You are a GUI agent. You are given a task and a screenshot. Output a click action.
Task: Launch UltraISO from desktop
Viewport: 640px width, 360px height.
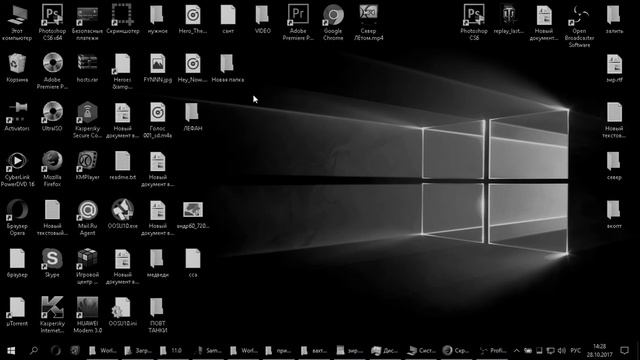[52, 117]
